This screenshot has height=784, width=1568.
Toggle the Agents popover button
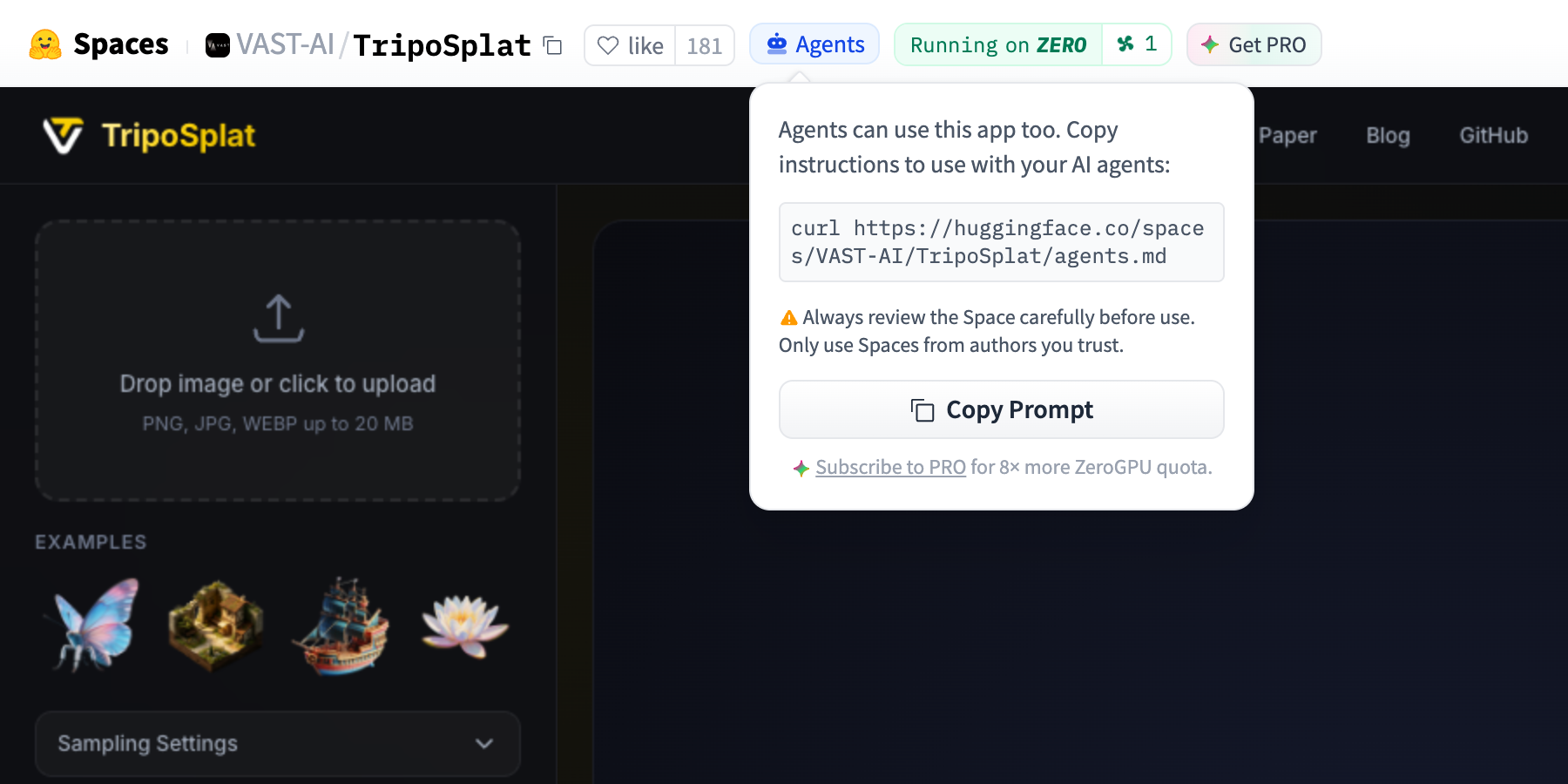[814, 44]
